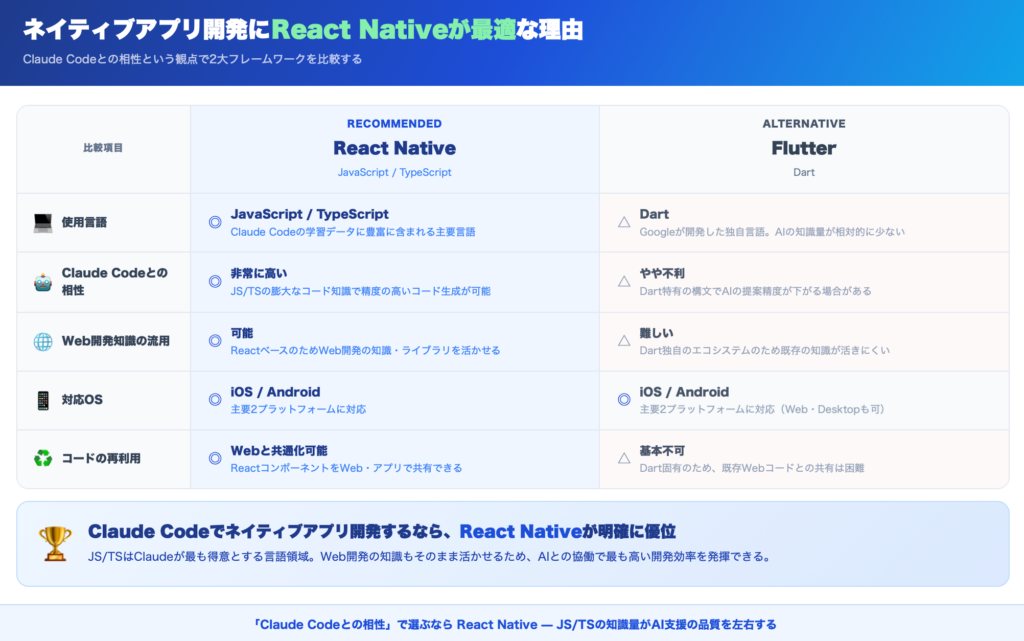The height and width of the screenshot is (641, 1024).
Task: Click the Flutter column heading
Action: (x=803, y=148)
